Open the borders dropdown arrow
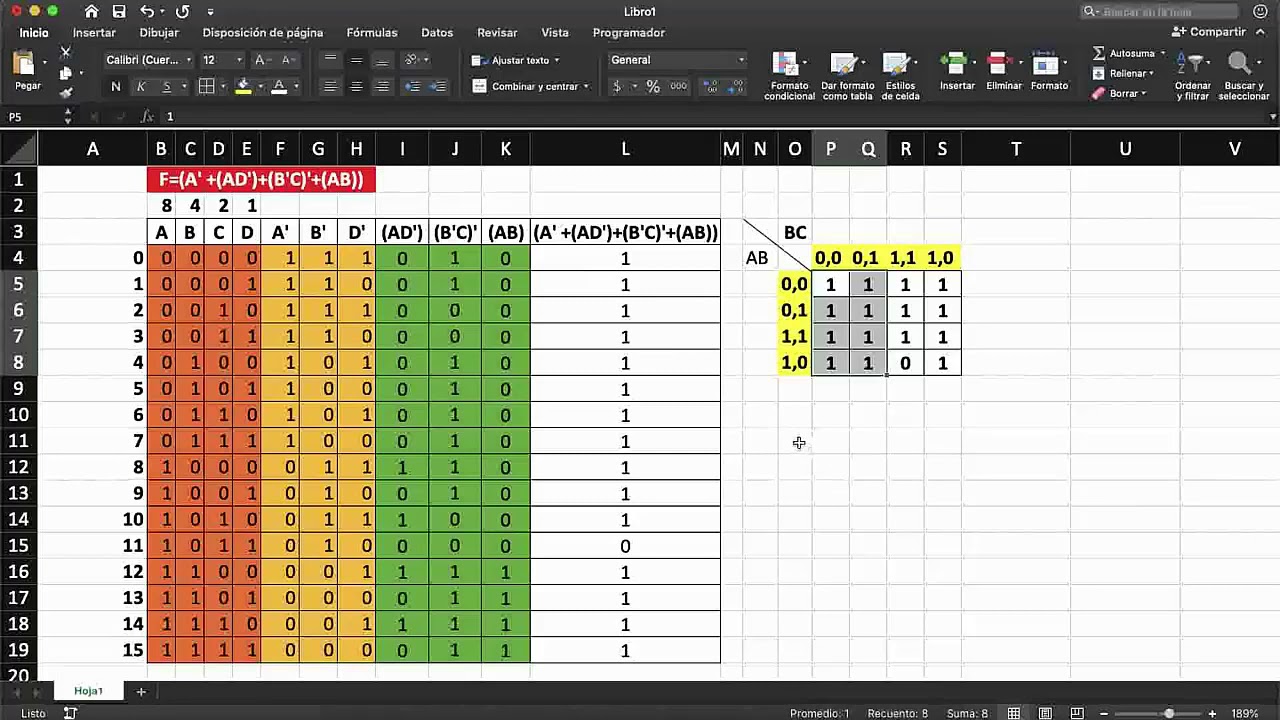The height and width of the screenshot is (720, 1280). point(222,87)
